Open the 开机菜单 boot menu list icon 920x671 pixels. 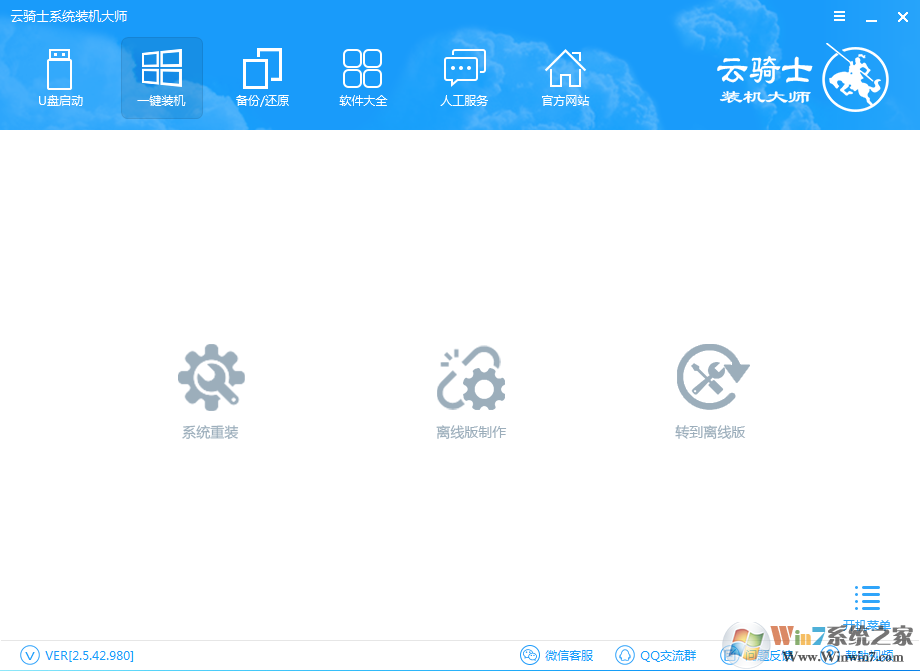(x=867, y=598)
